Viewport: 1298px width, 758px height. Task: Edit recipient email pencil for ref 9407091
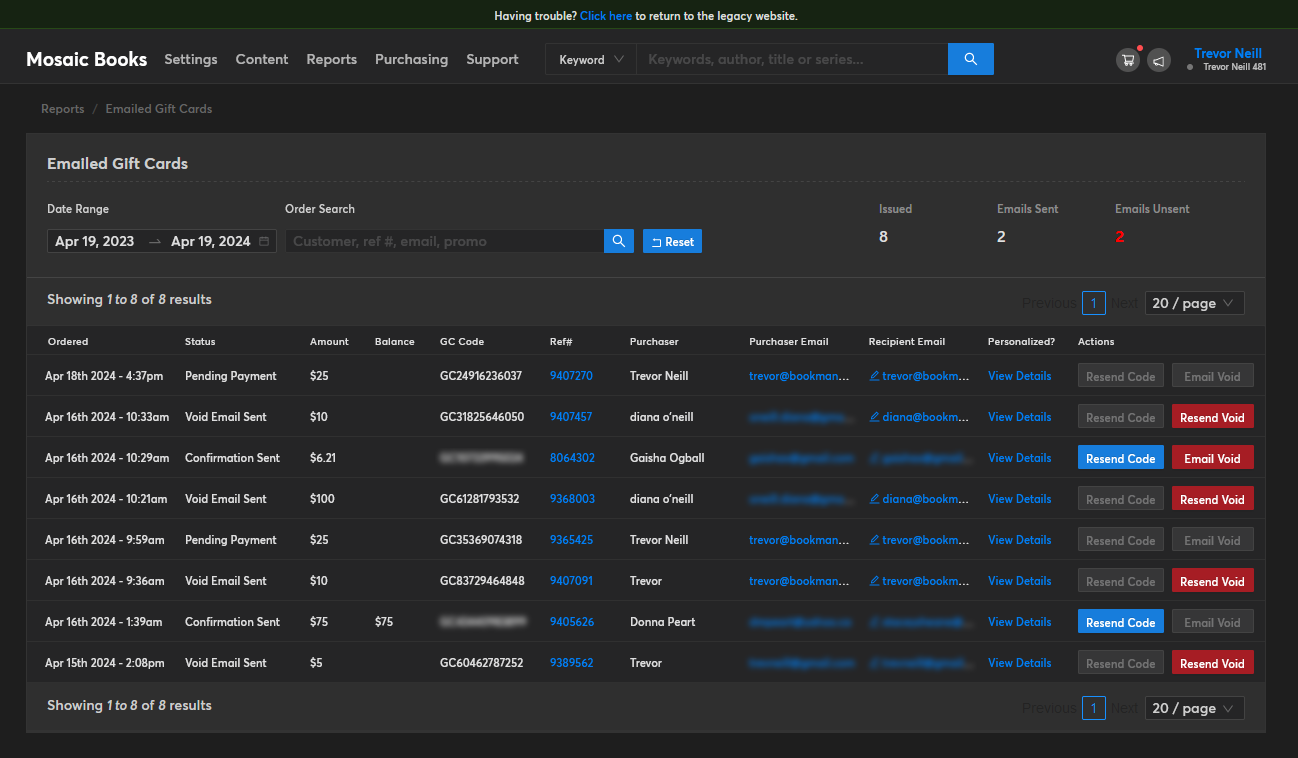pyautogui.click(x=875, y=581)
